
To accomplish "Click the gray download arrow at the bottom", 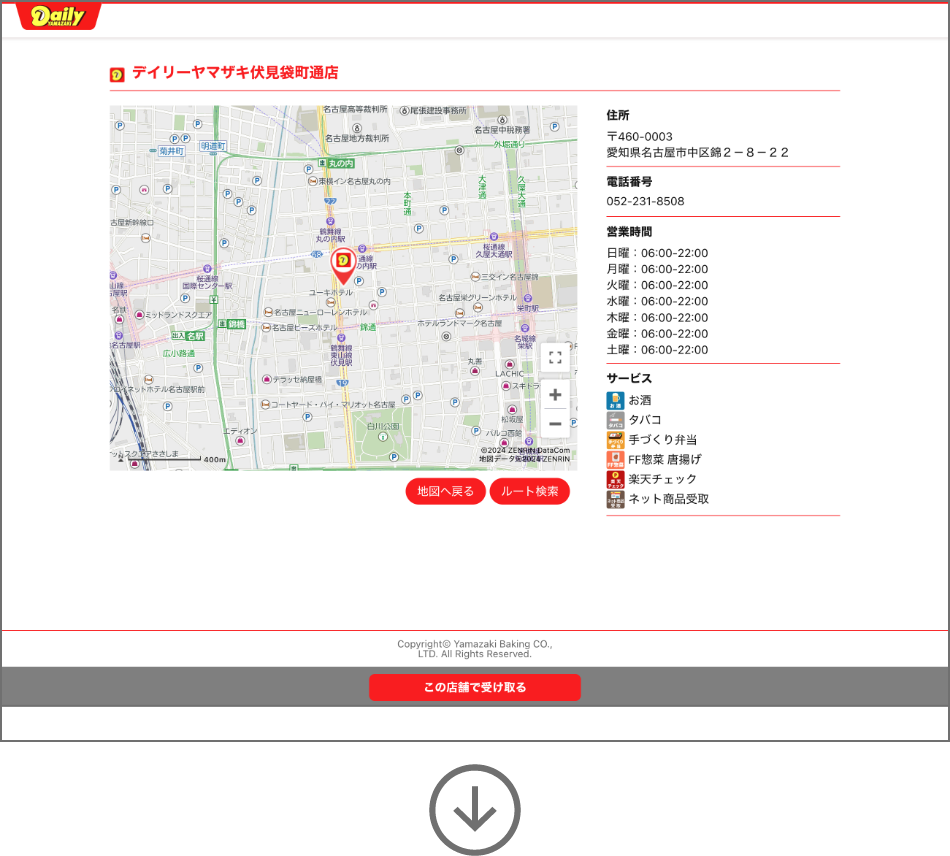I will point(475,810).
